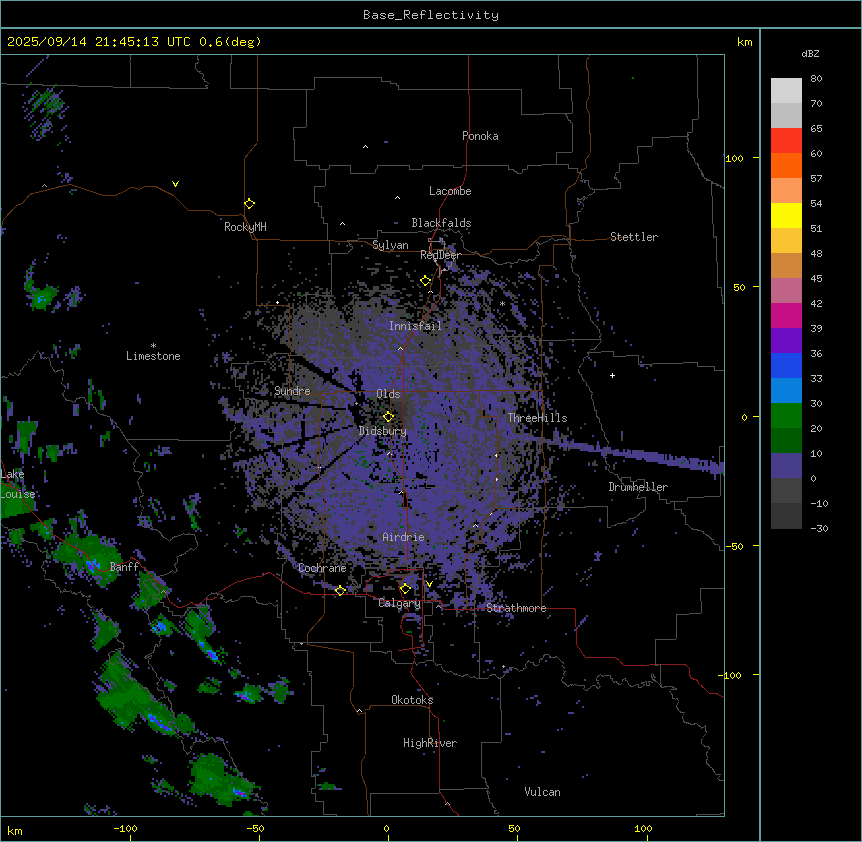Click the legend value 42

(x=816, y=303)
